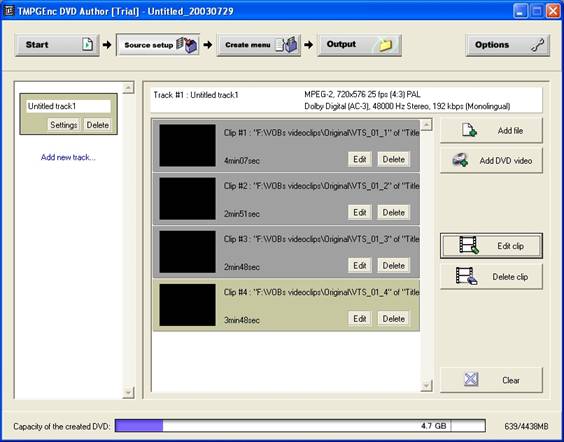Click the Source setup box icon

187,45
